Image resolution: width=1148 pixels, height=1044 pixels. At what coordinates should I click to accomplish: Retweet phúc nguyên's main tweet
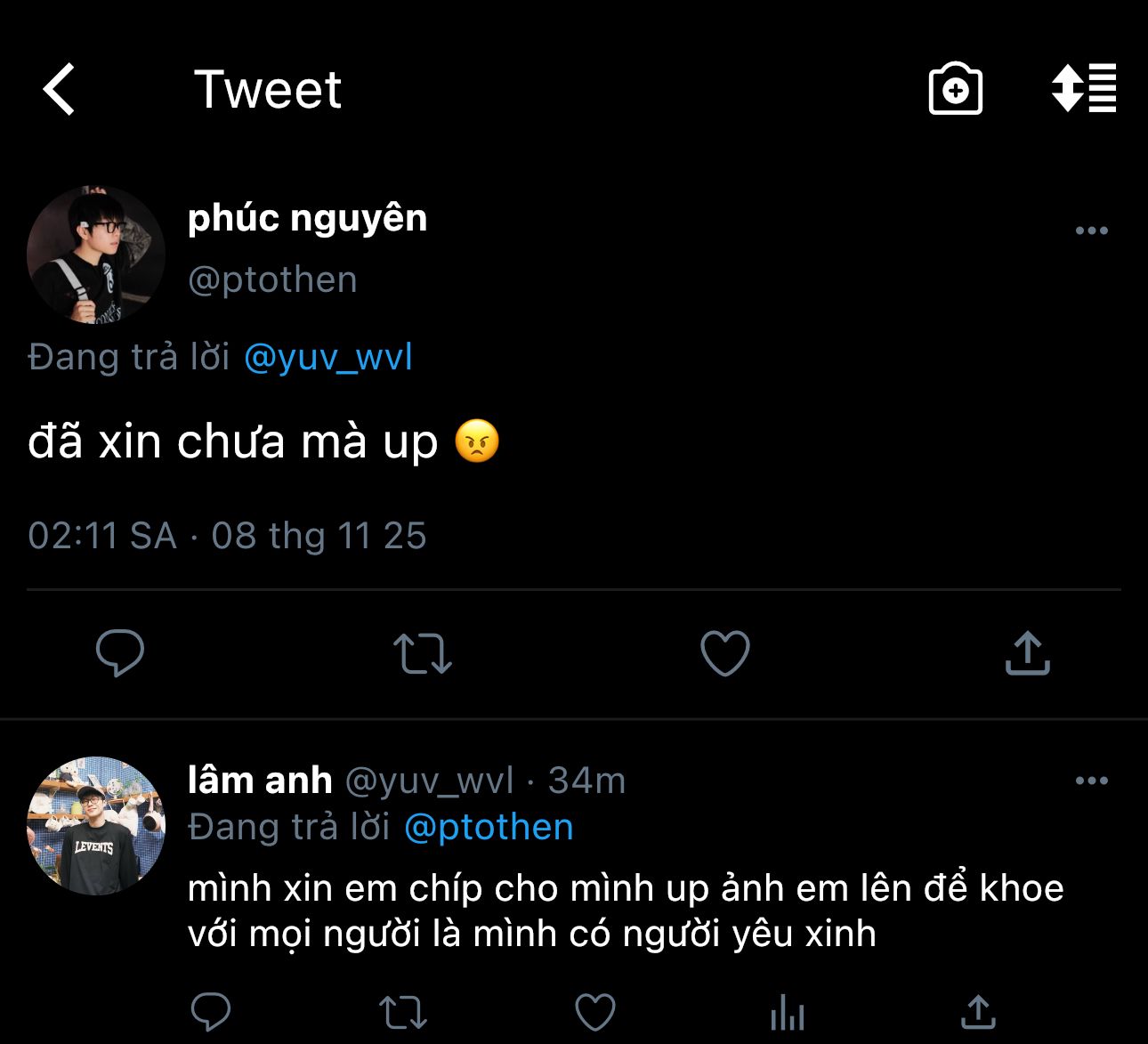(423, 653)
